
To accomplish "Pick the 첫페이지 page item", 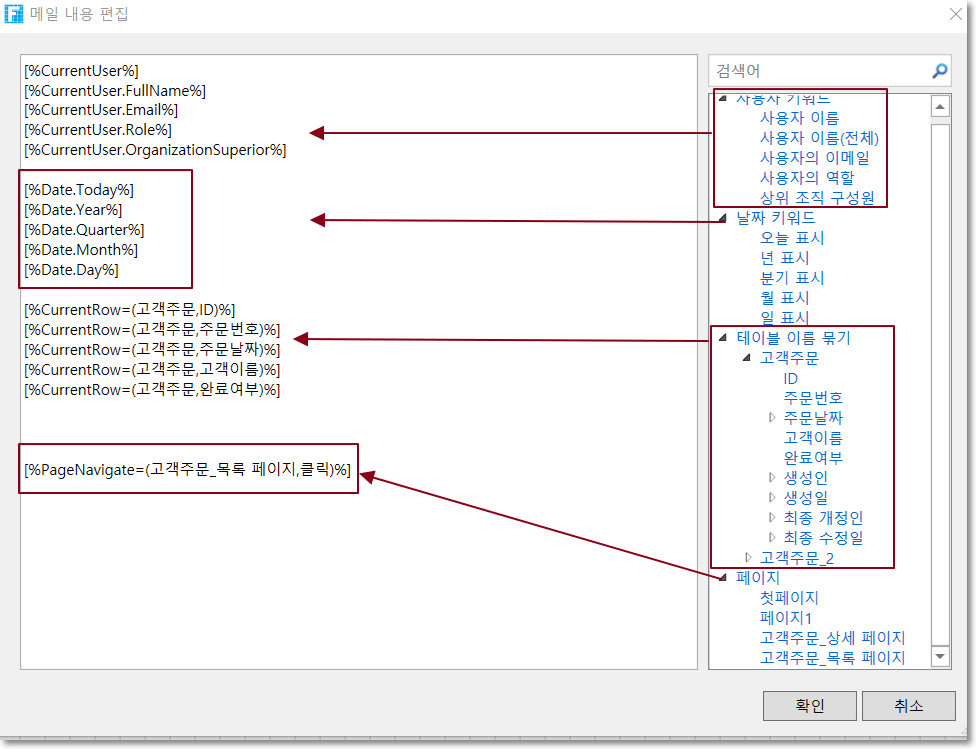I will click(789, 598).
